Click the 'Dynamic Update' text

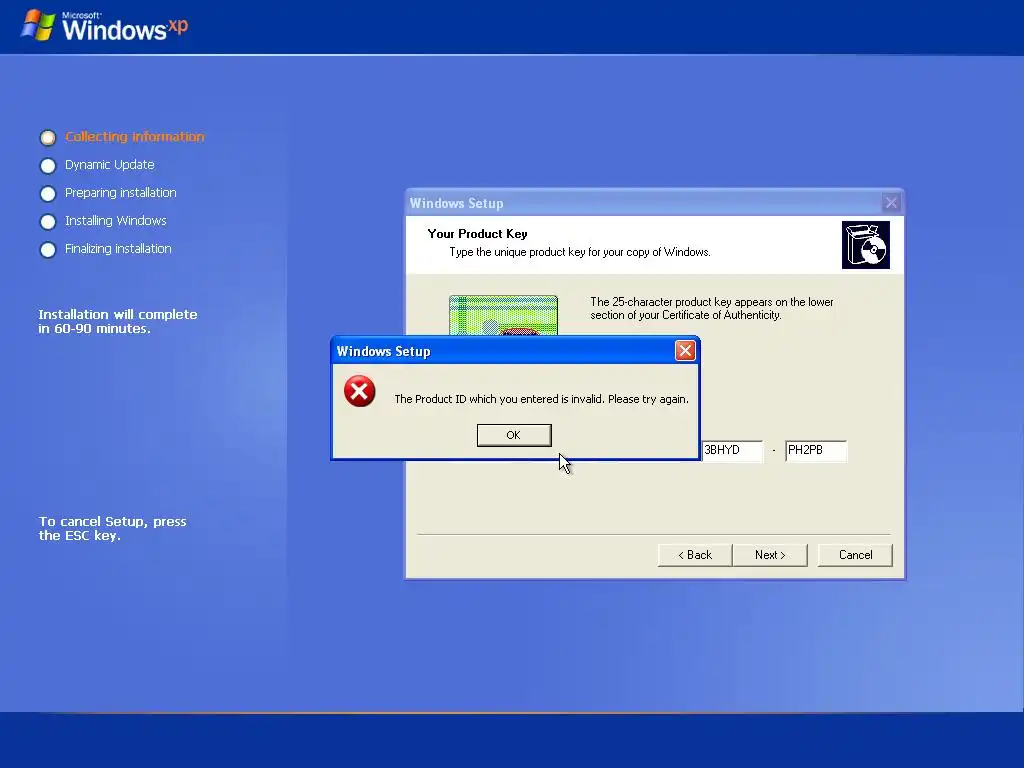pyautogui.click(x=110, y=165)
